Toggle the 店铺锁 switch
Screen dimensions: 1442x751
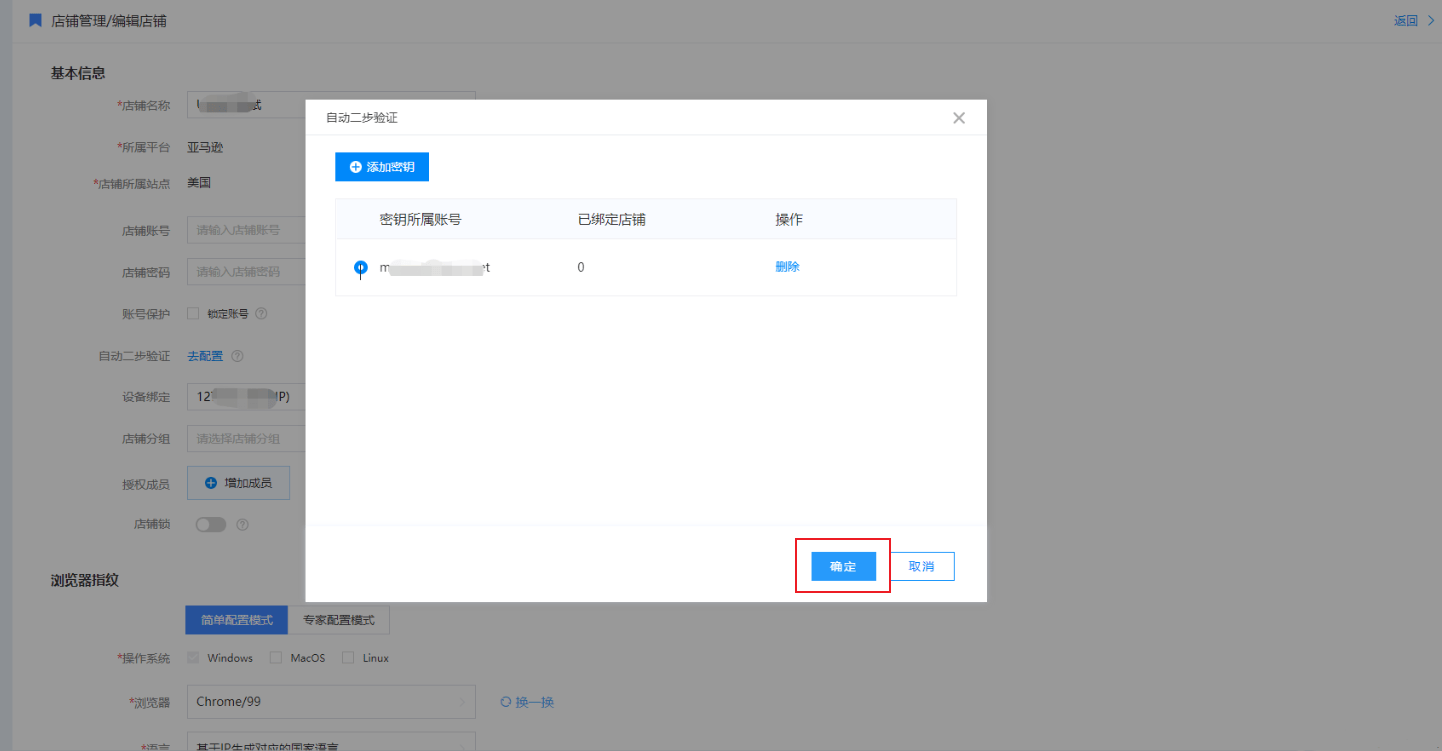211,524
